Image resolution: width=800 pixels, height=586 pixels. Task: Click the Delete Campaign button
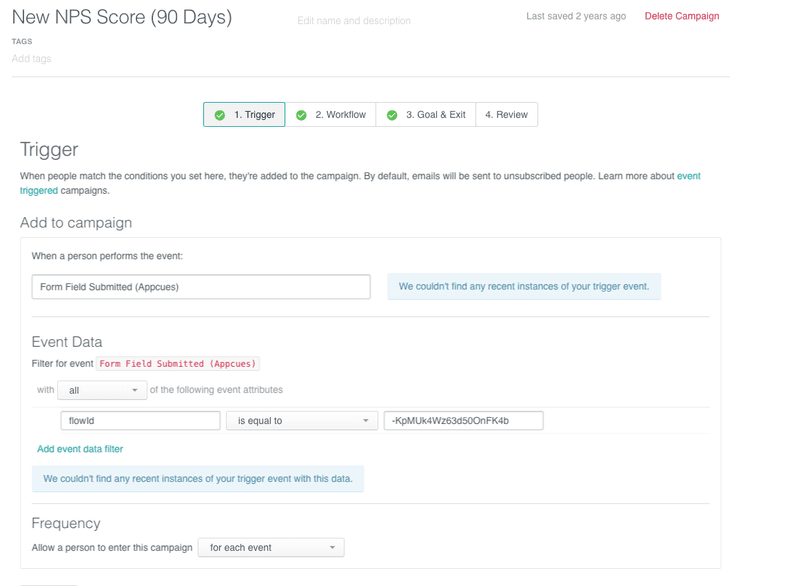coord(681,16)
